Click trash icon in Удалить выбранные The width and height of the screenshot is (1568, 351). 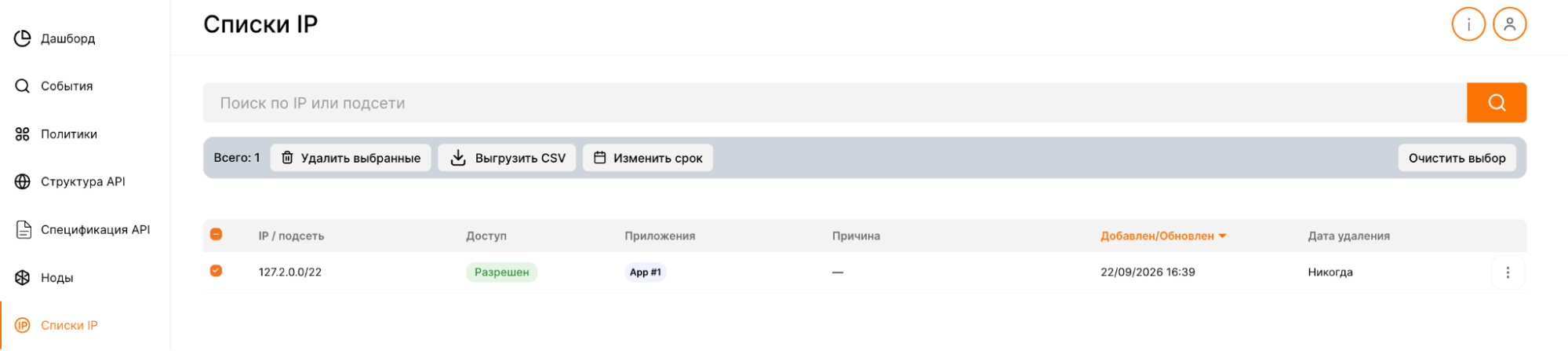click(x=288, y=158)
